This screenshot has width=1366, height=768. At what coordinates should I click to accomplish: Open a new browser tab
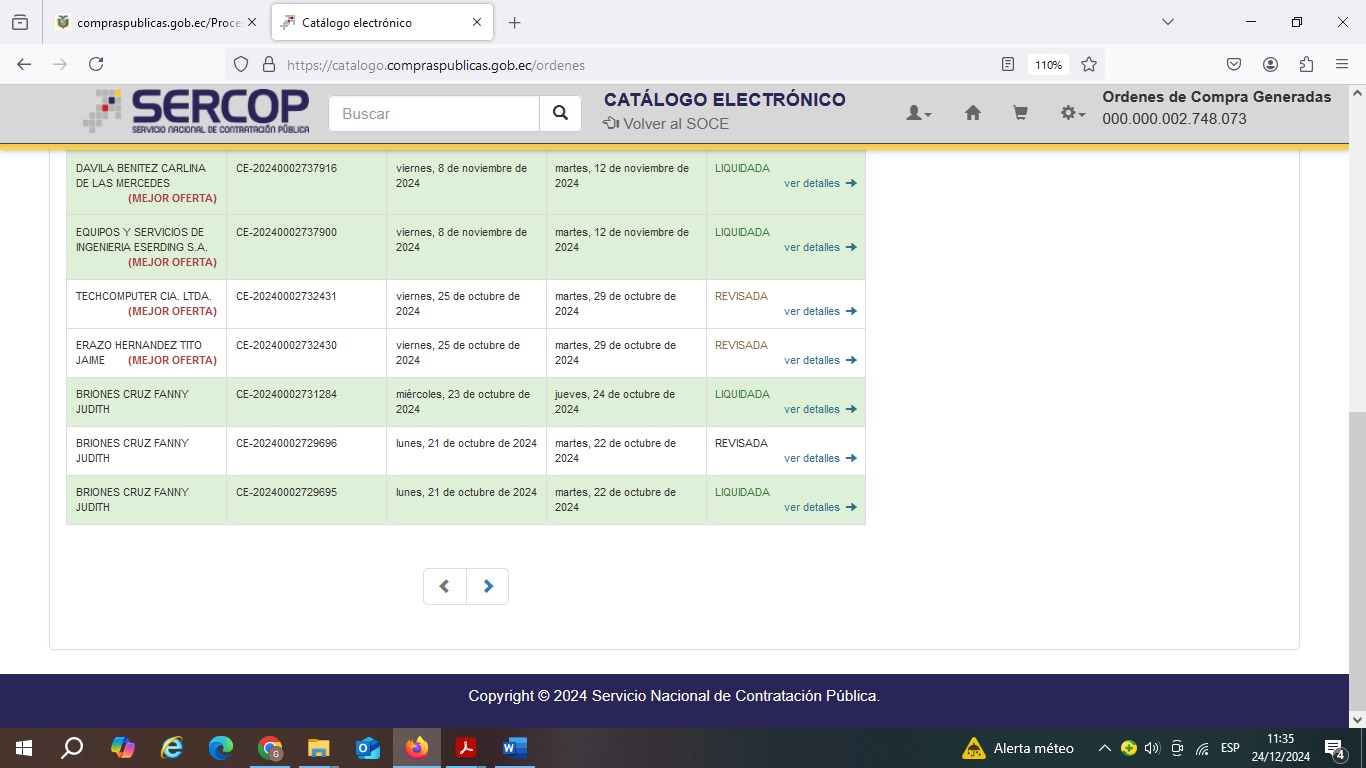pos(514,22)
